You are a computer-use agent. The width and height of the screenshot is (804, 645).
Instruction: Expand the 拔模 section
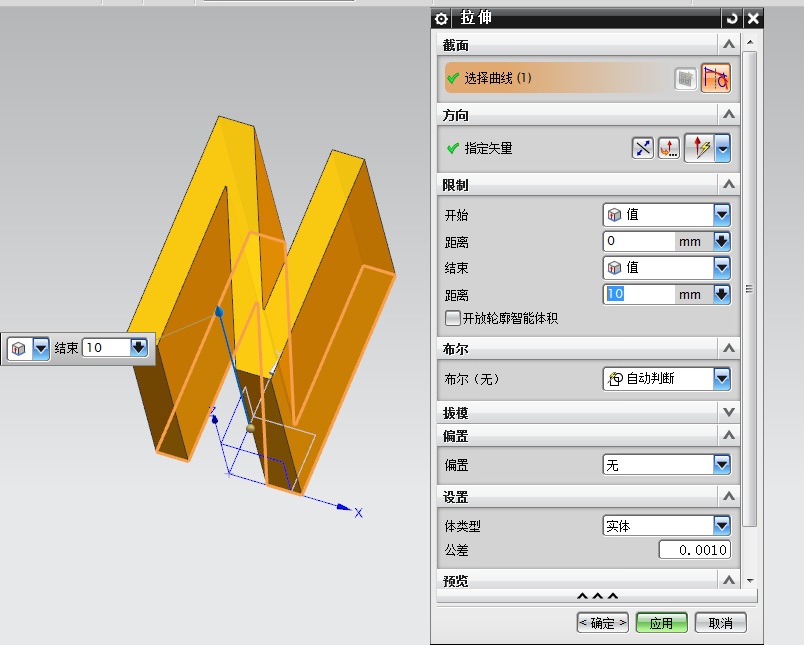(729, 412)
